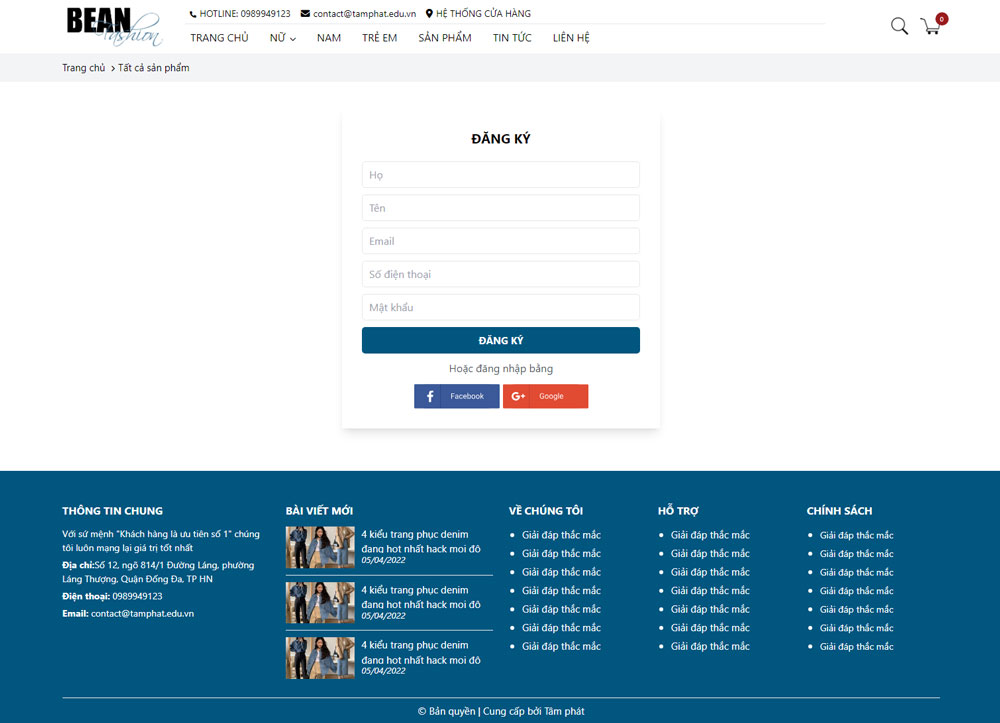This screenshot has width=1000, height=723.
Task: Focus the Email input field
Action: tap(500, 241)
